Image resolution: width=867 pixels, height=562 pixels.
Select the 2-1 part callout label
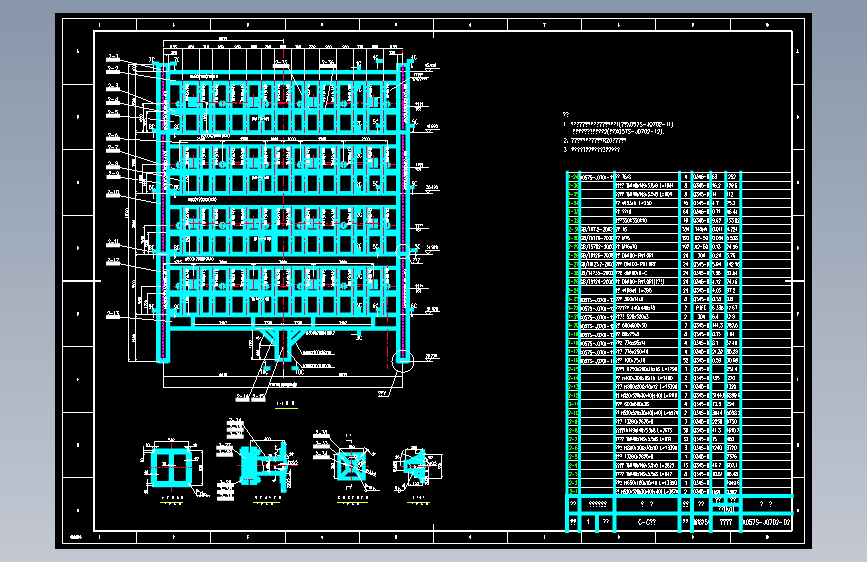(x=113, y=57)
